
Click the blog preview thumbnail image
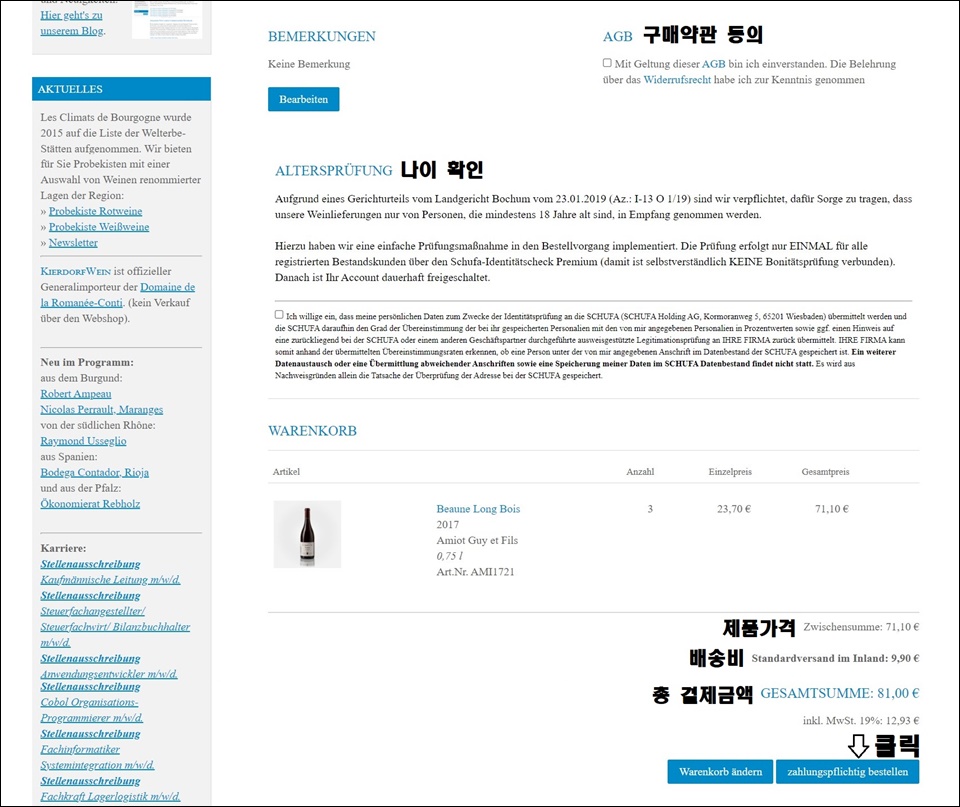(x=167, y=20)
